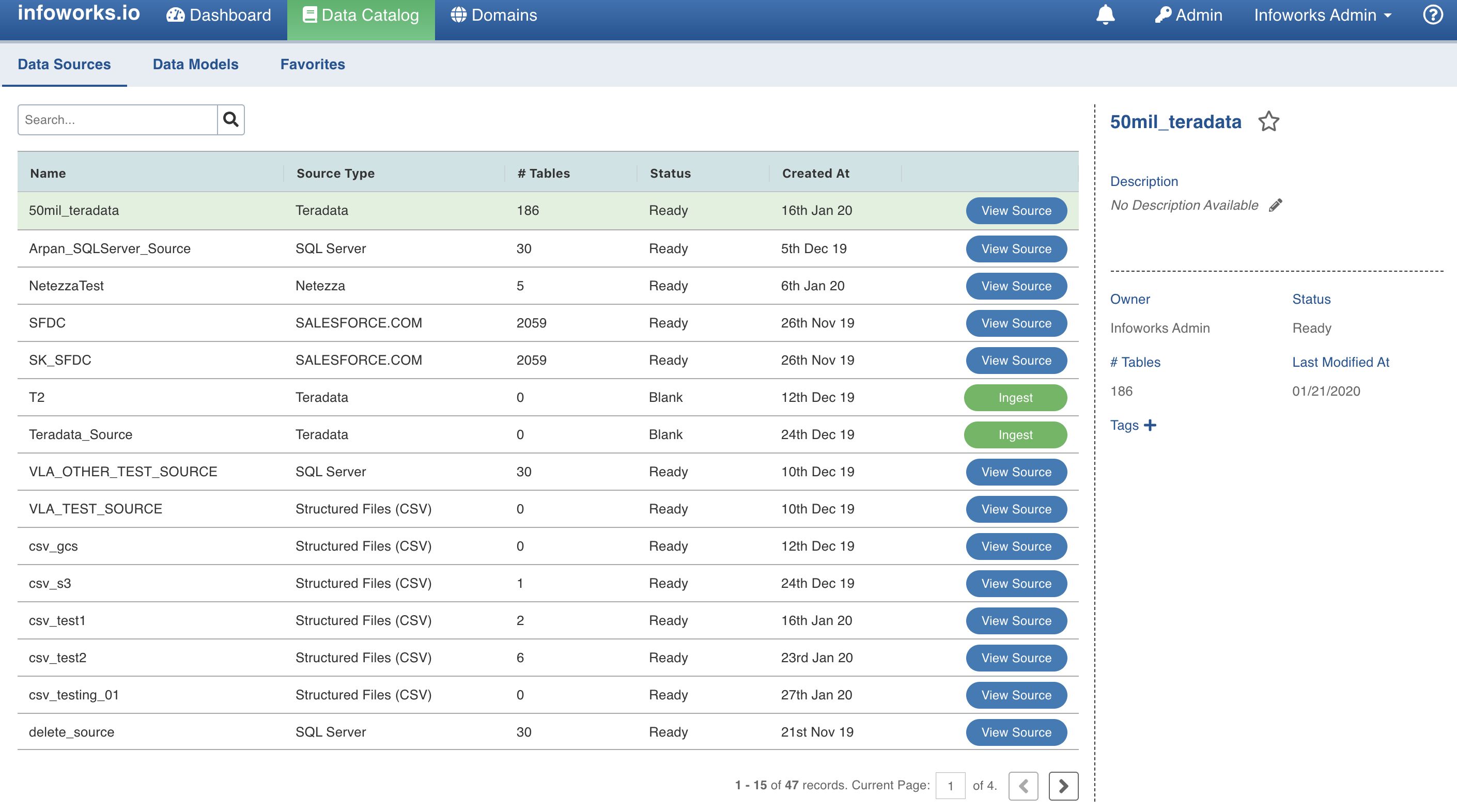Select the SFDC row name

tap(47, 323)
